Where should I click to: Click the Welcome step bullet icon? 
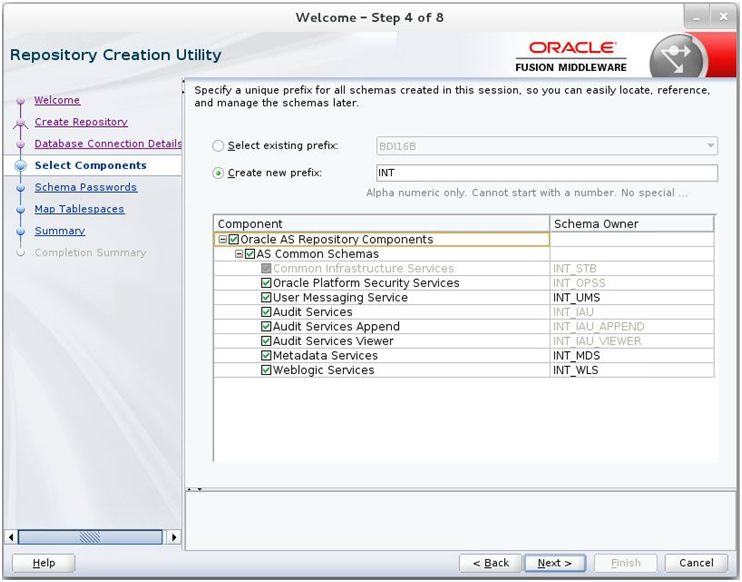pos(20,101)
